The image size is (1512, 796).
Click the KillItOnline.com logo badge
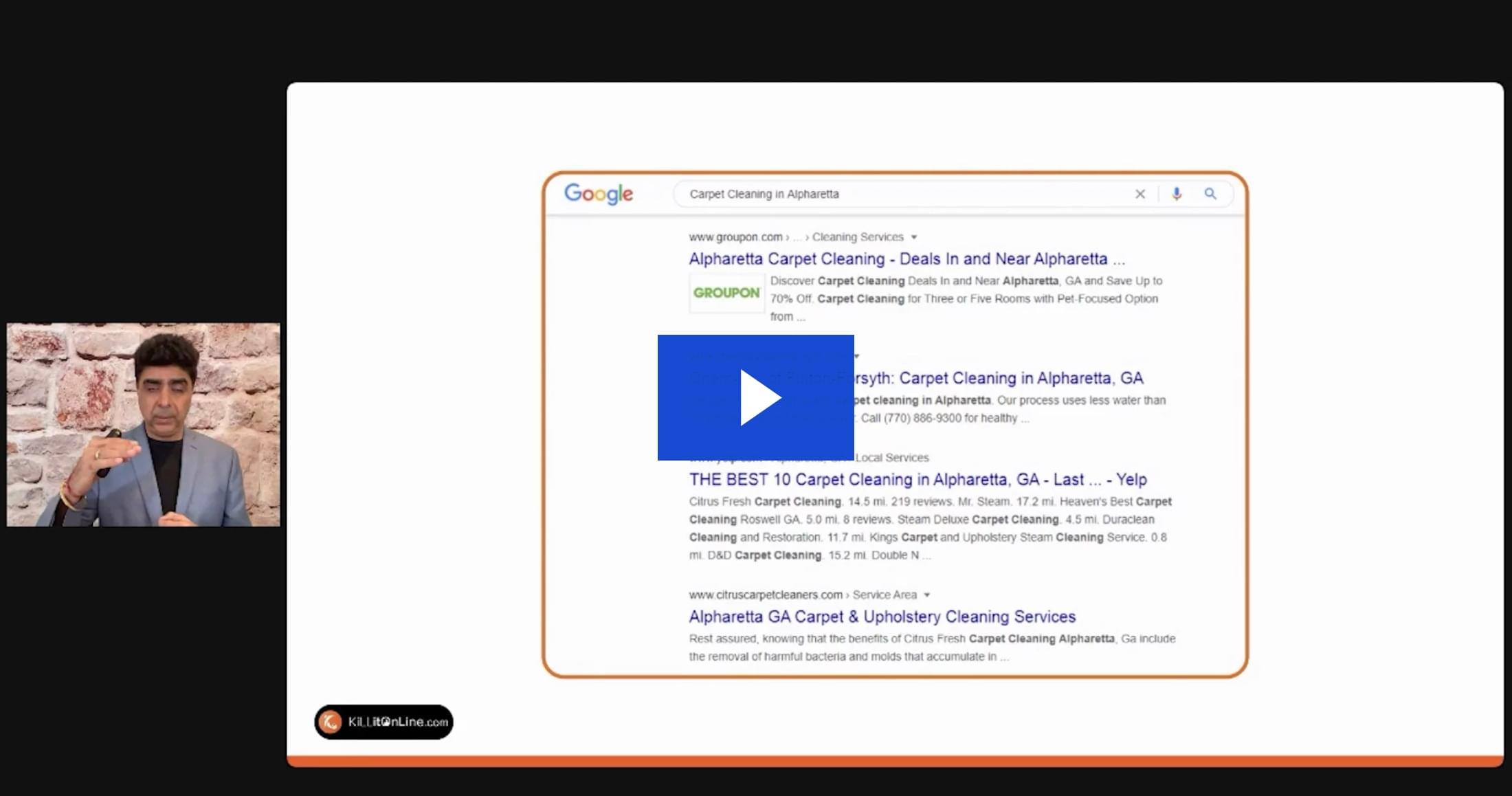pos(383,722)
